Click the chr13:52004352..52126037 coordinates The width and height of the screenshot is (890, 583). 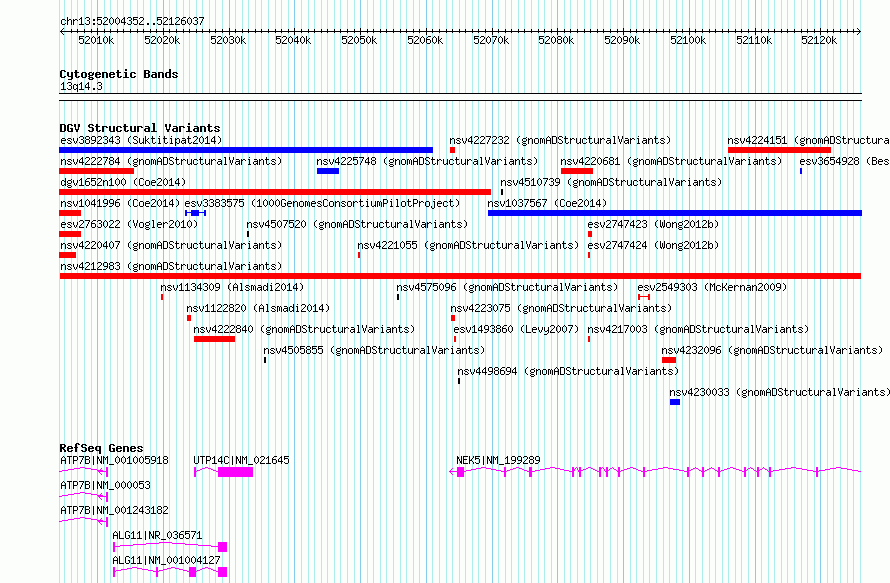(x=132, y=22)
